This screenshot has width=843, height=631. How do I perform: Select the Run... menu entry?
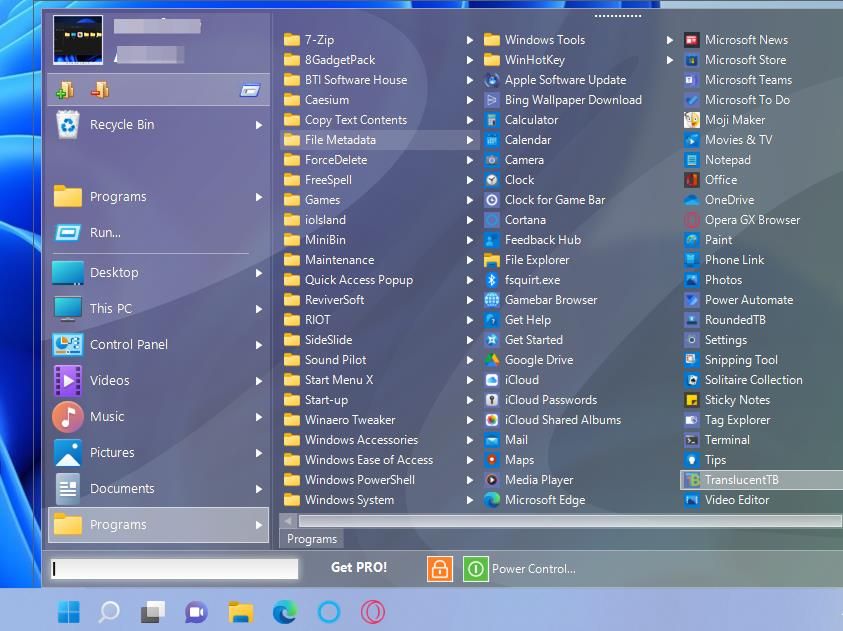pyautogui.click(x=159, y=233)
